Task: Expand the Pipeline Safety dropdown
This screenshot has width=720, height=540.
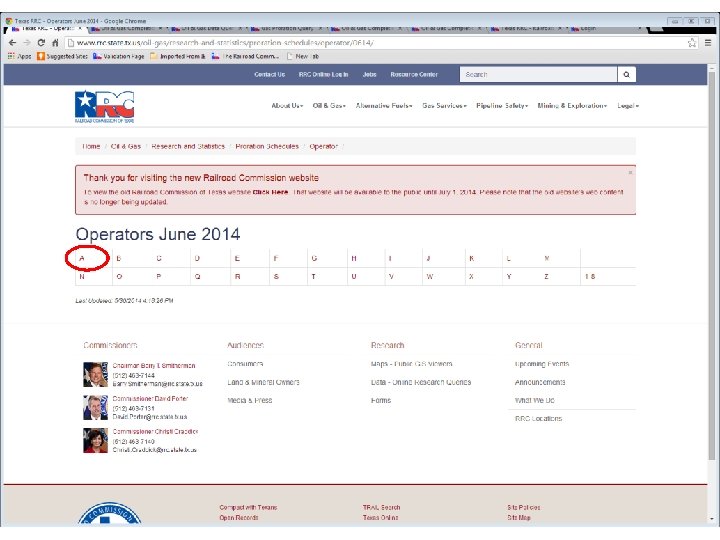Action: (x=502, y=106)
